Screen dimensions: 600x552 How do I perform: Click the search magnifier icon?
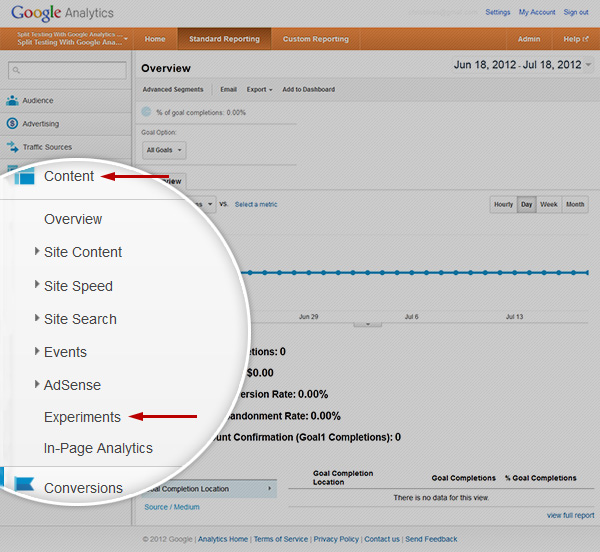tap(16, 70)
